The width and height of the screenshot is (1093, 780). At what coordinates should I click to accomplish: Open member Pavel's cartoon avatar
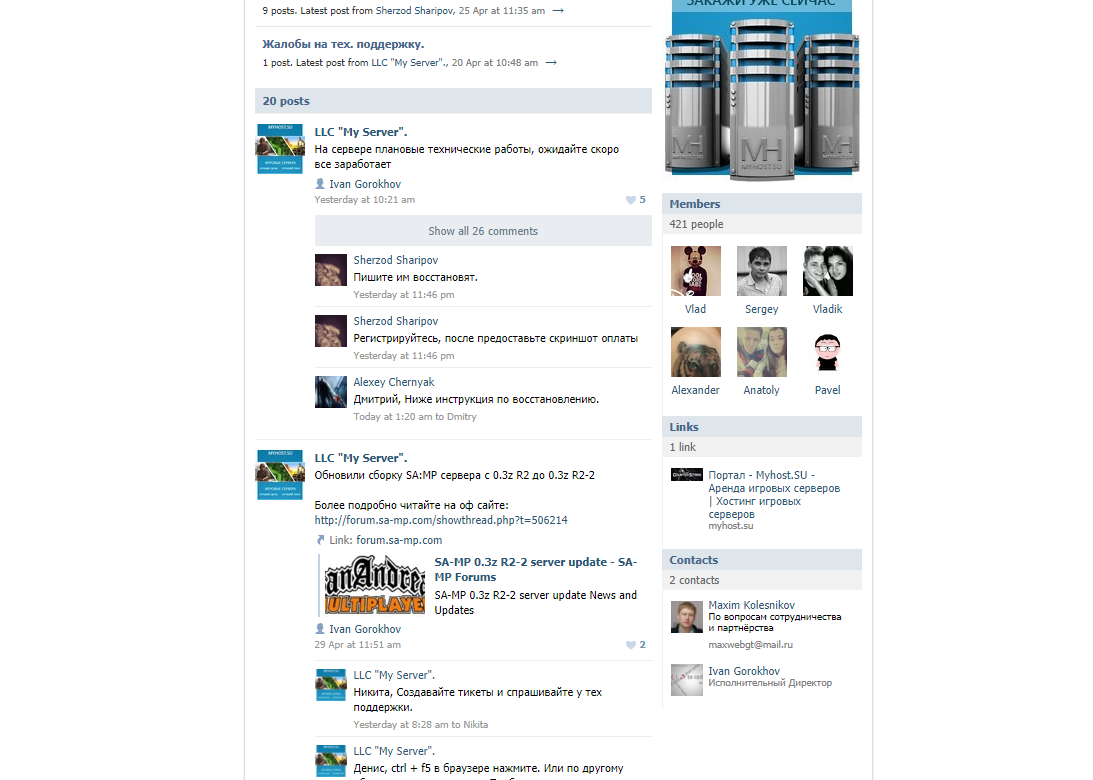point(827,352)
